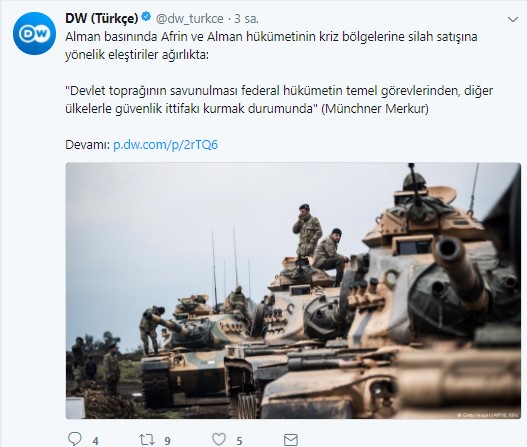Open the DW profile avatar logo

(x=34, y=33)
